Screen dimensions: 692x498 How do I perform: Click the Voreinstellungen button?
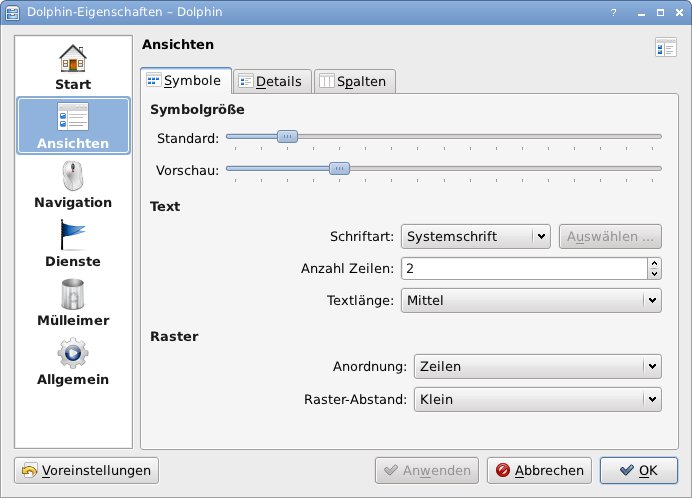[86, 471]
